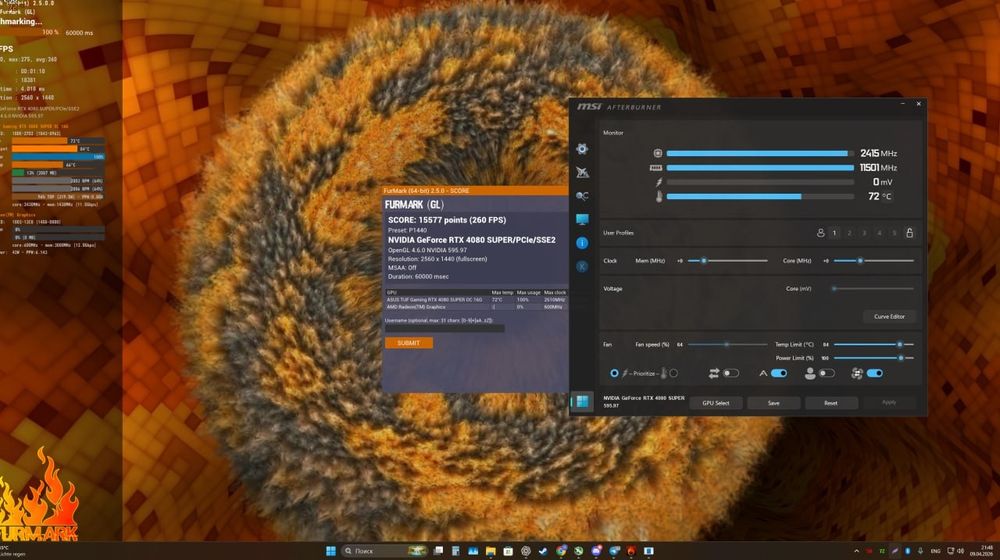Toggle the user-defined fan control switch
Viewport: 1000px width, 560px height.
[827, 373]
